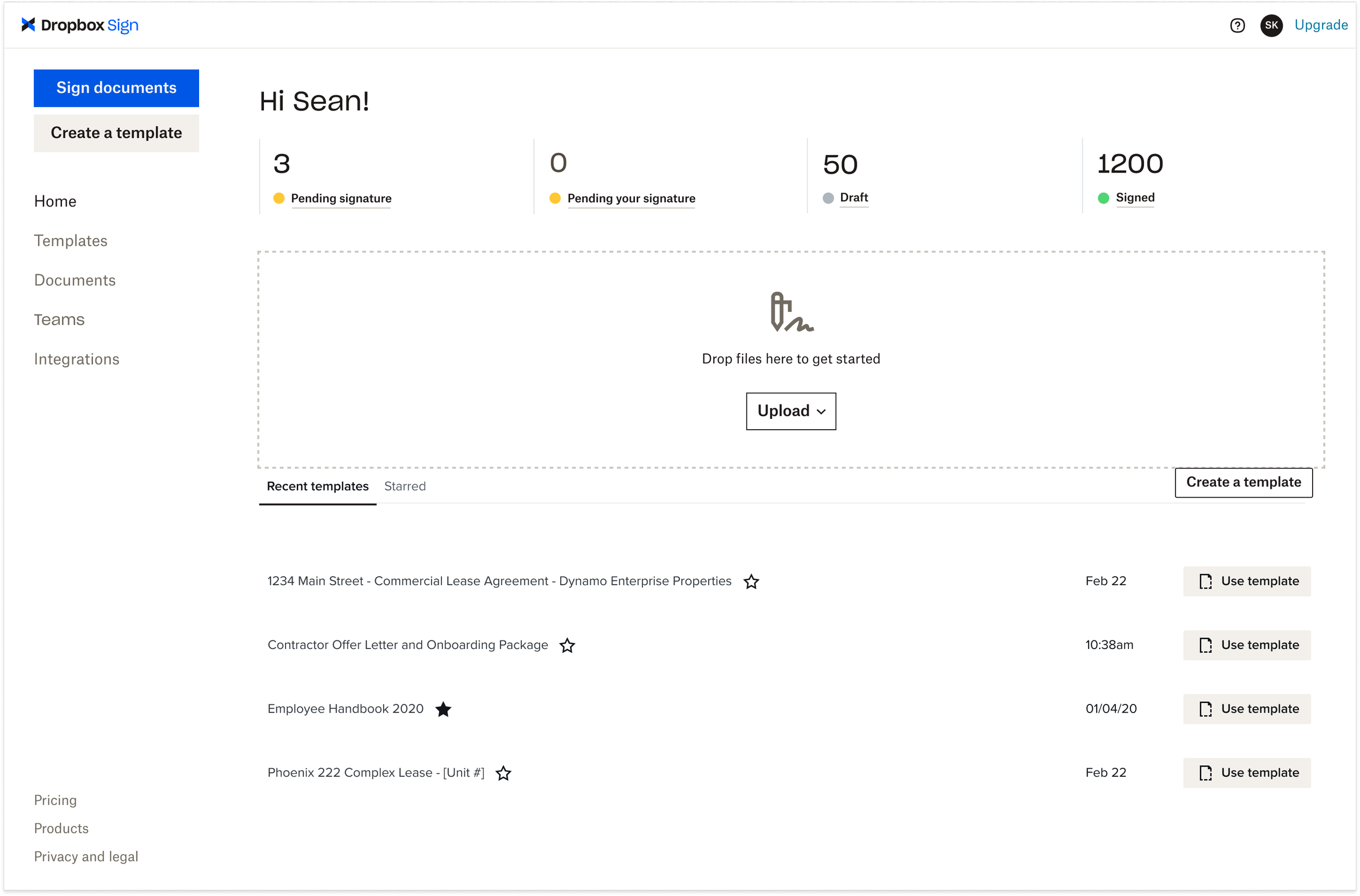
Task: Click Create a template above template list
Action: pyautogui.click(x=1243, y=483)
